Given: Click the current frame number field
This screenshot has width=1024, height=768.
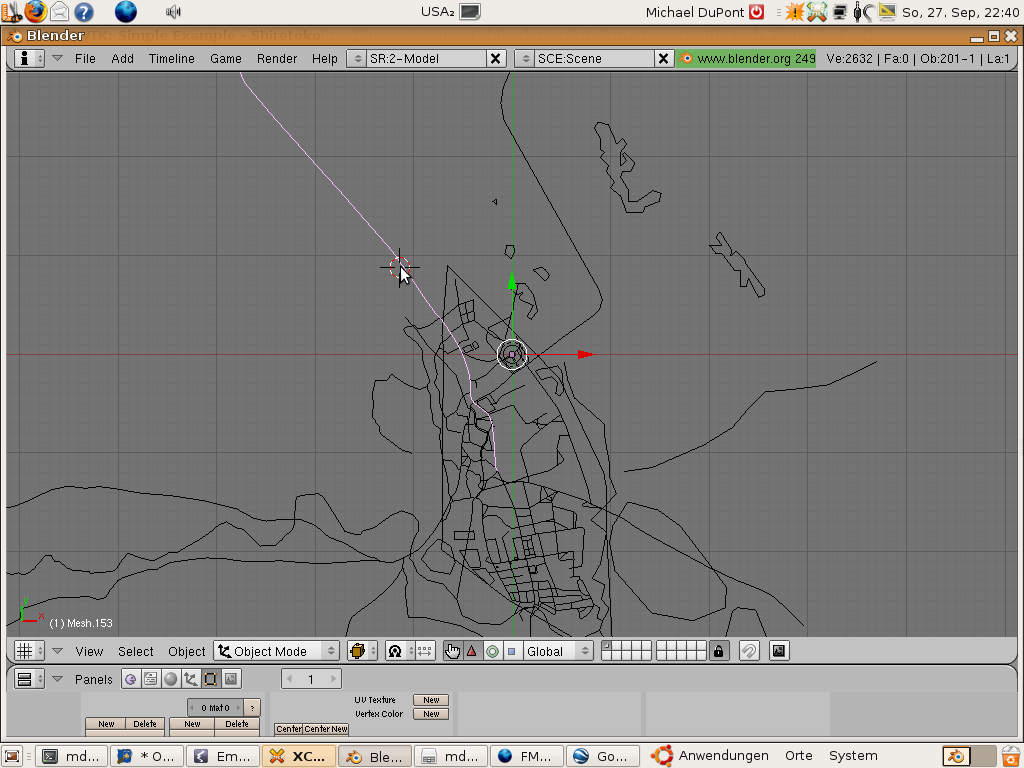Looking at the screenshot, I should coord(311,679).
